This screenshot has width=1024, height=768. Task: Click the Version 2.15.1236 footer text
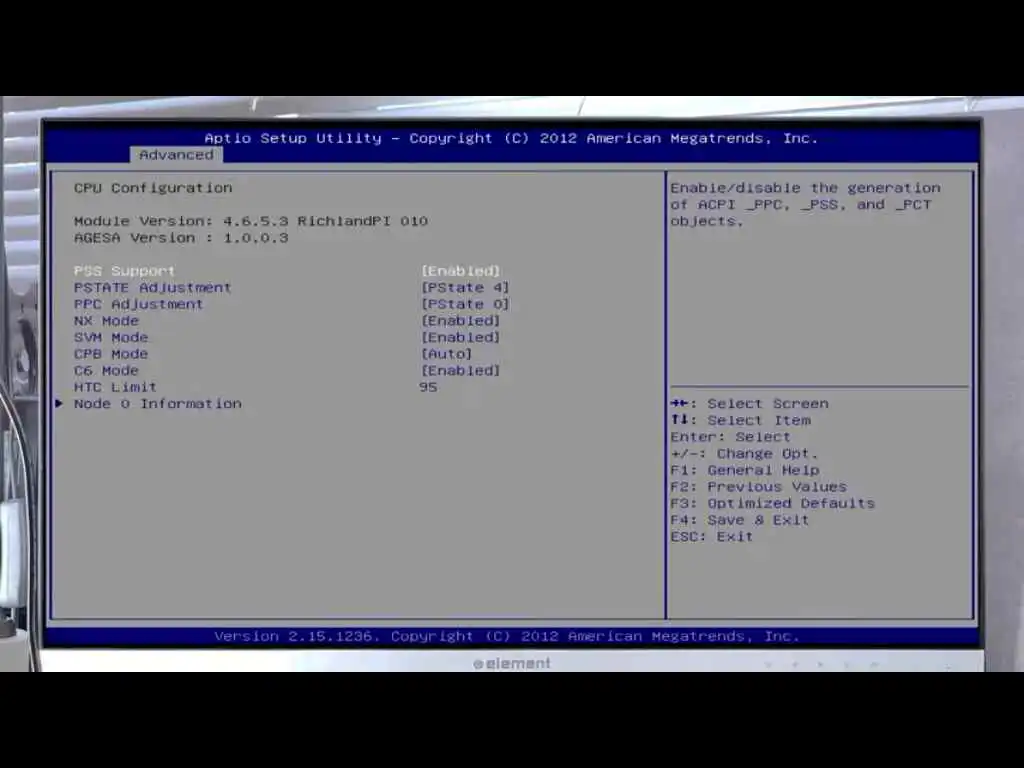507,636
